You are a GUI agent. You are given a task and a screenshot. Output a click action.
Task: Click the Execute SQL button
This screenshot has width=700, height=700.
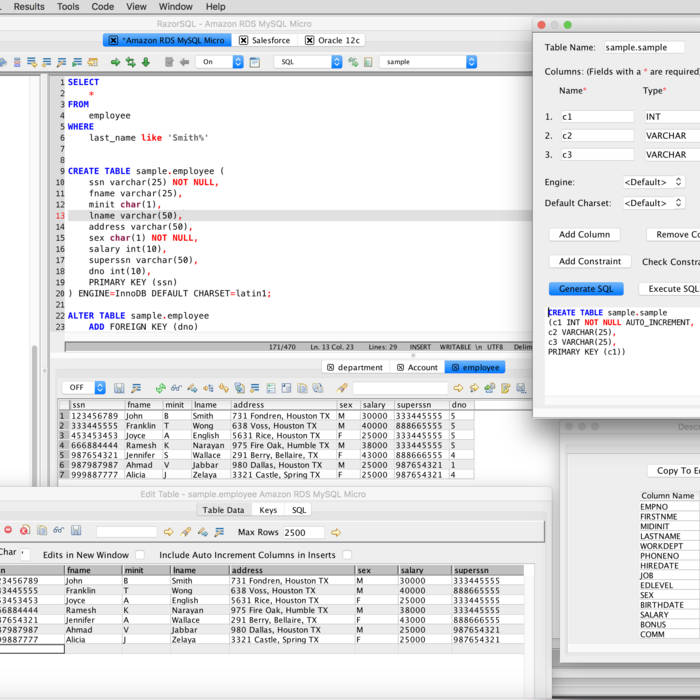point(670,289)
